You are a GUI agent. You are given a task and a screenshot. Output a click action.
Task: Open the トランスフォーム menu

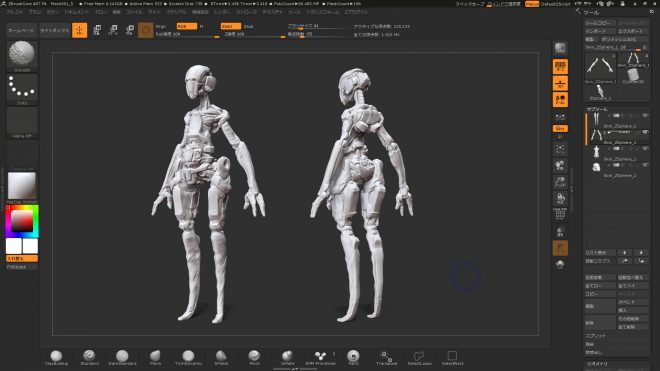click(x=322, y=12)
